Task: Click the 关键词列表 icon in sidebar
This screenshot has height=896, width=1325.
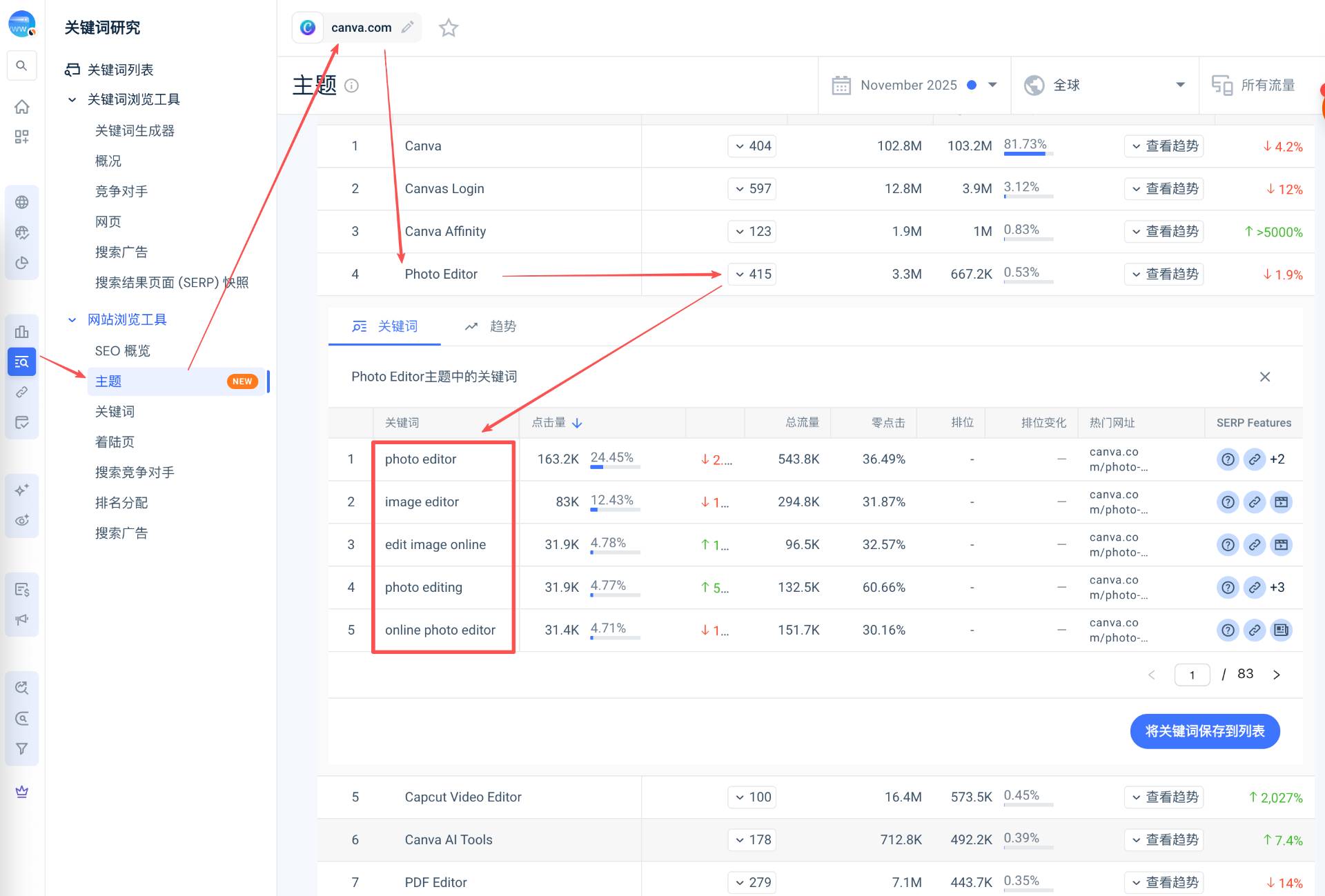Action: [x=72, y=70]
